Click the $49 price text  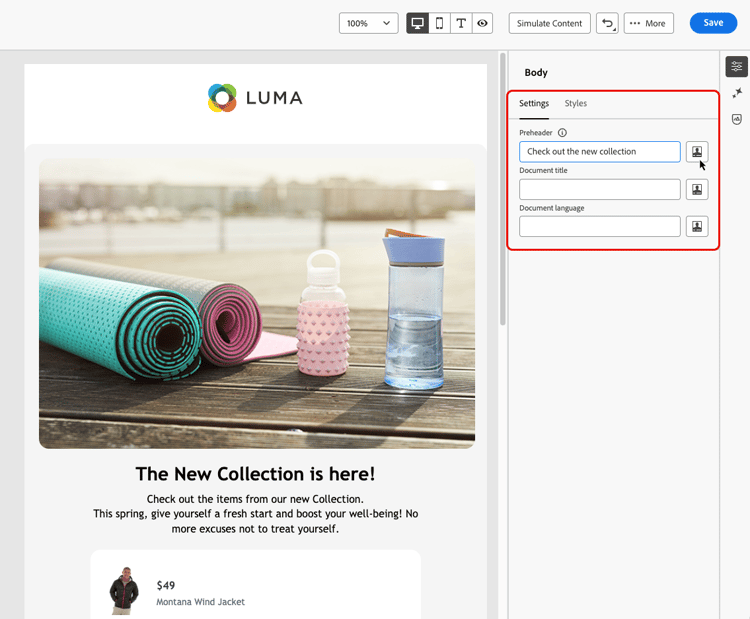pyautogui.click(x=166, y=586)
